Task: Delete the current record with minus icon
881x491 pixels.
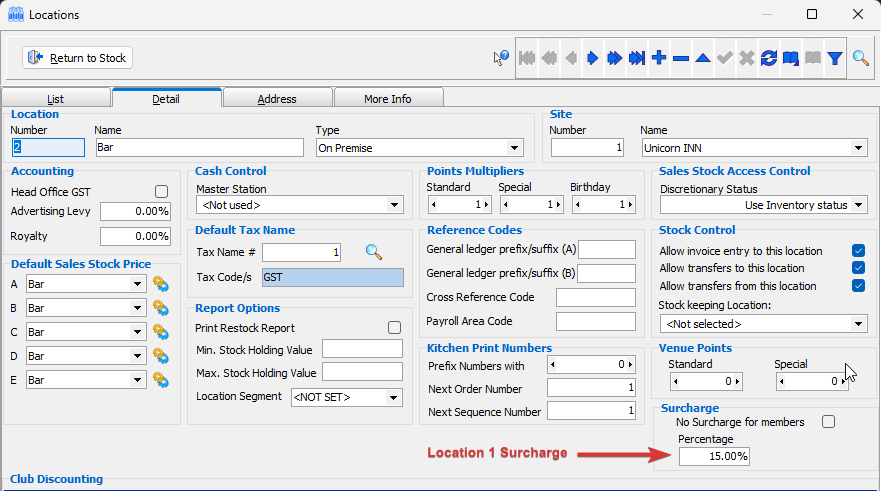Action: pos(681,58)
